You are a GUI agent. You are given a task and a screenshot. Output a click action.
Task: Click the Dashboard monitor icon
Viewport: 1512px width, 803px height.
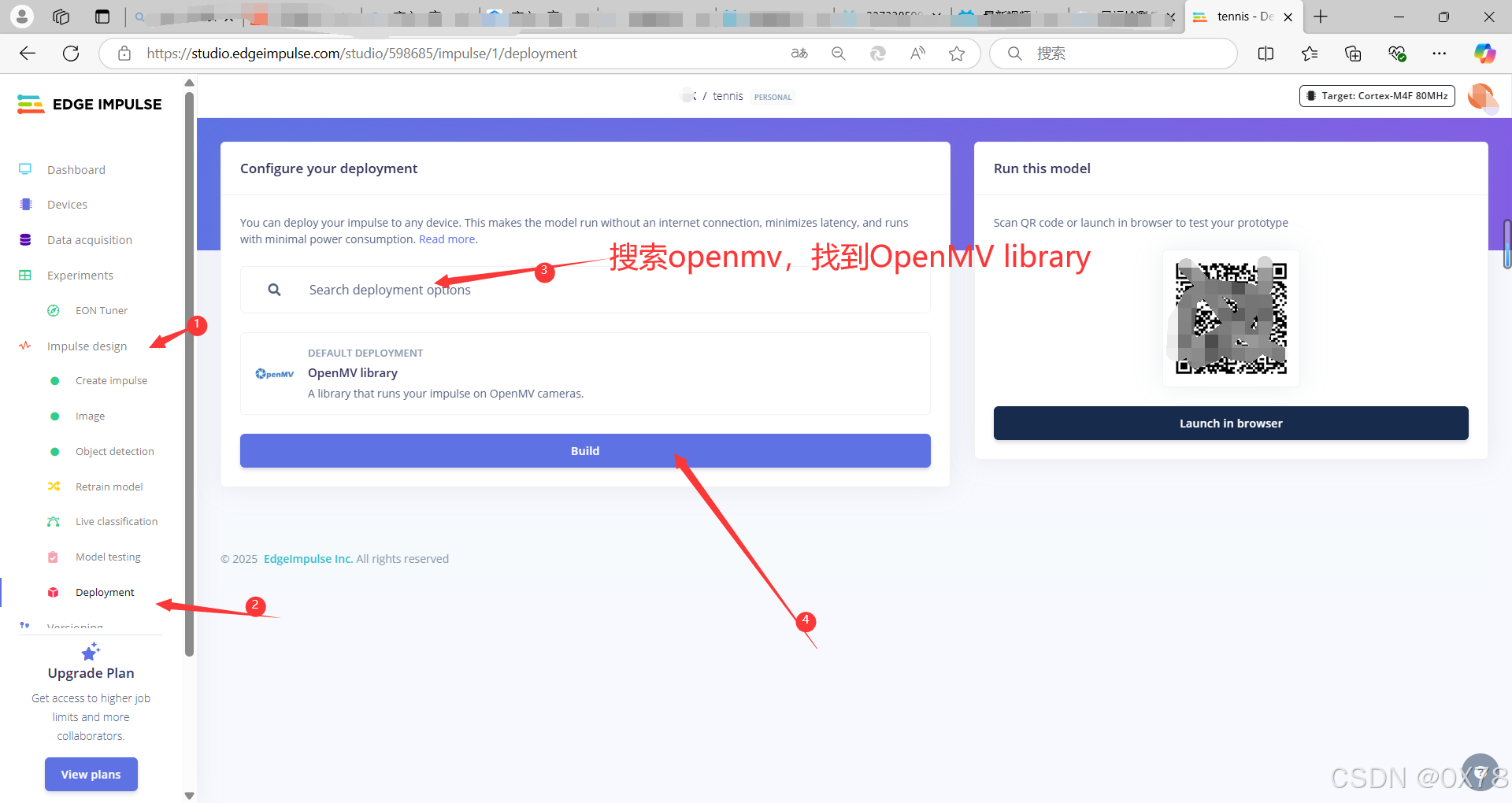tap(25, 169)
